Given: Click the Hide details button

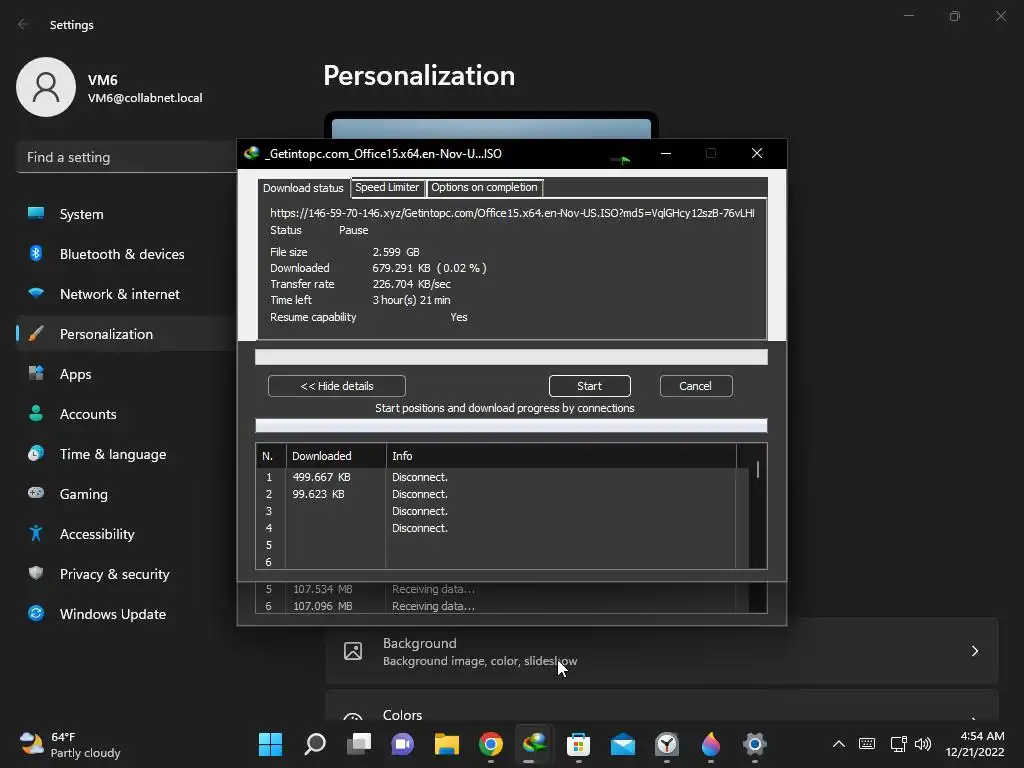Looking at the screenshot, I should pyautogui.click(x=336, y=386).
